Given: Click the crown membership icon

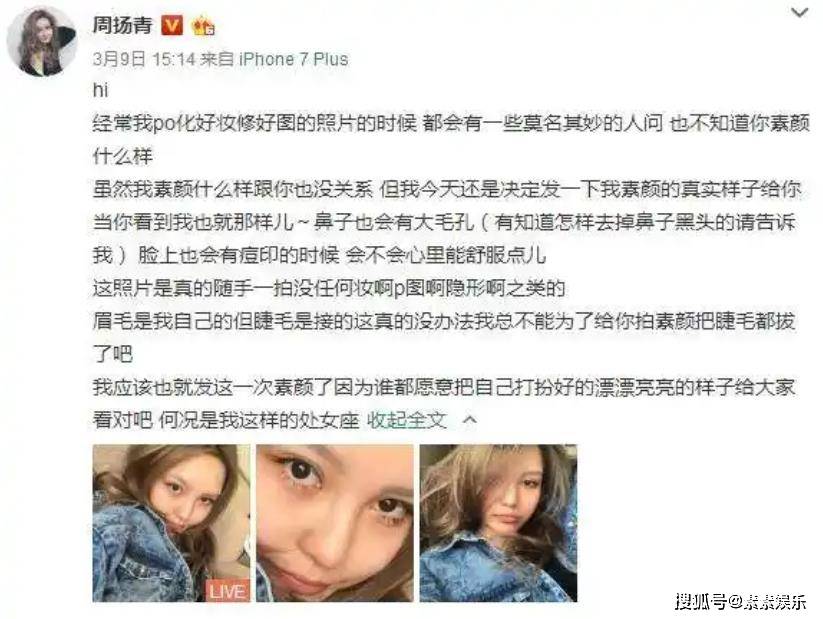Looking at the screenshot, I should click(204, 26).
